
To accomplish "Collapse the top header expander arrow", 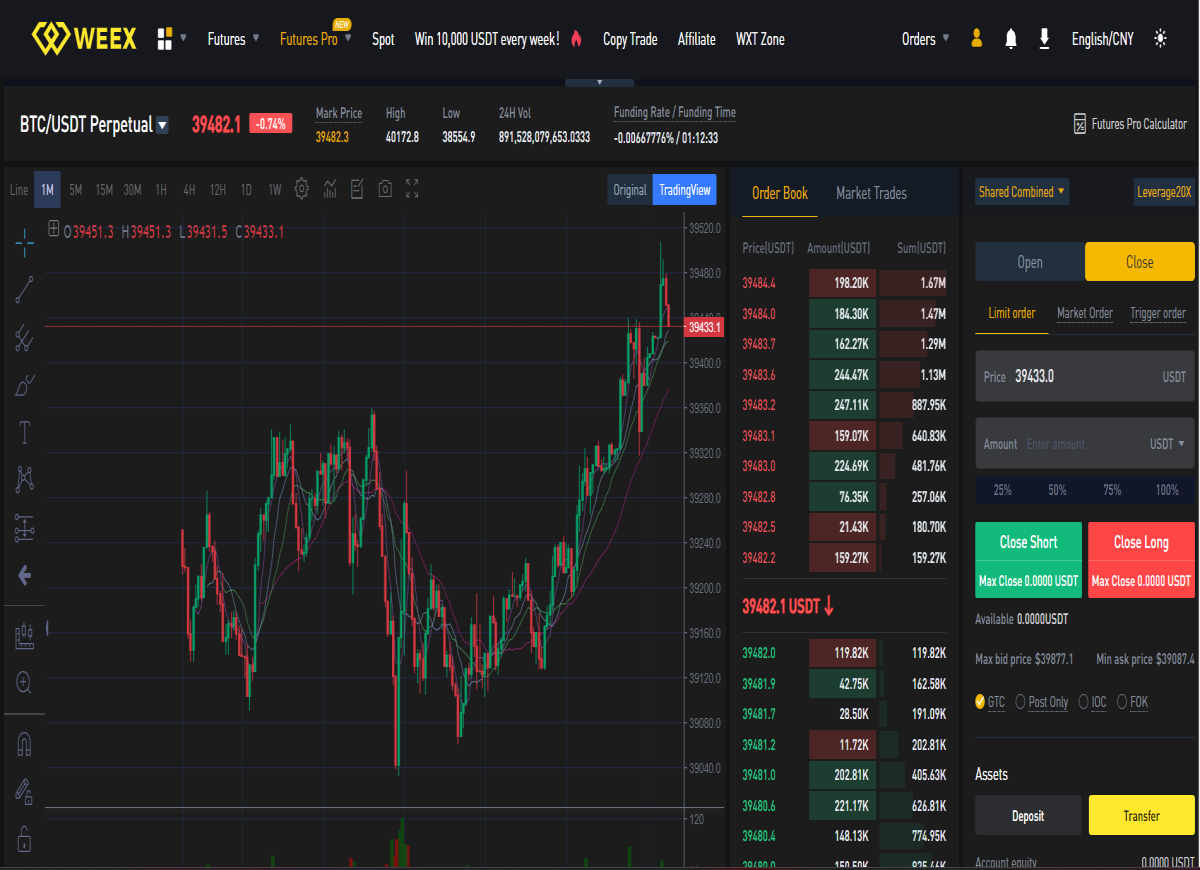I will coord(599,82).
